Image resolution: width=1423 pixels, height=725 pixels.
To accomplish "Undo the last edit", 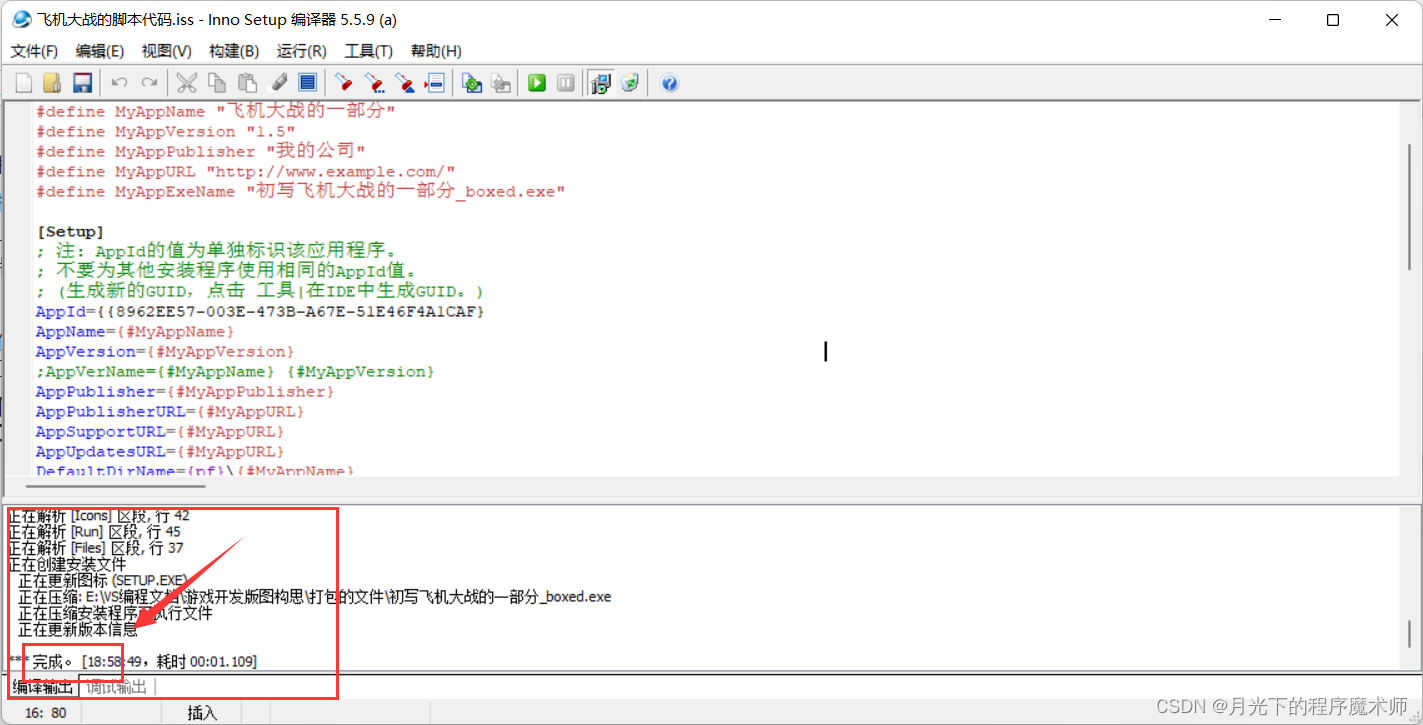I will point(119,83).
